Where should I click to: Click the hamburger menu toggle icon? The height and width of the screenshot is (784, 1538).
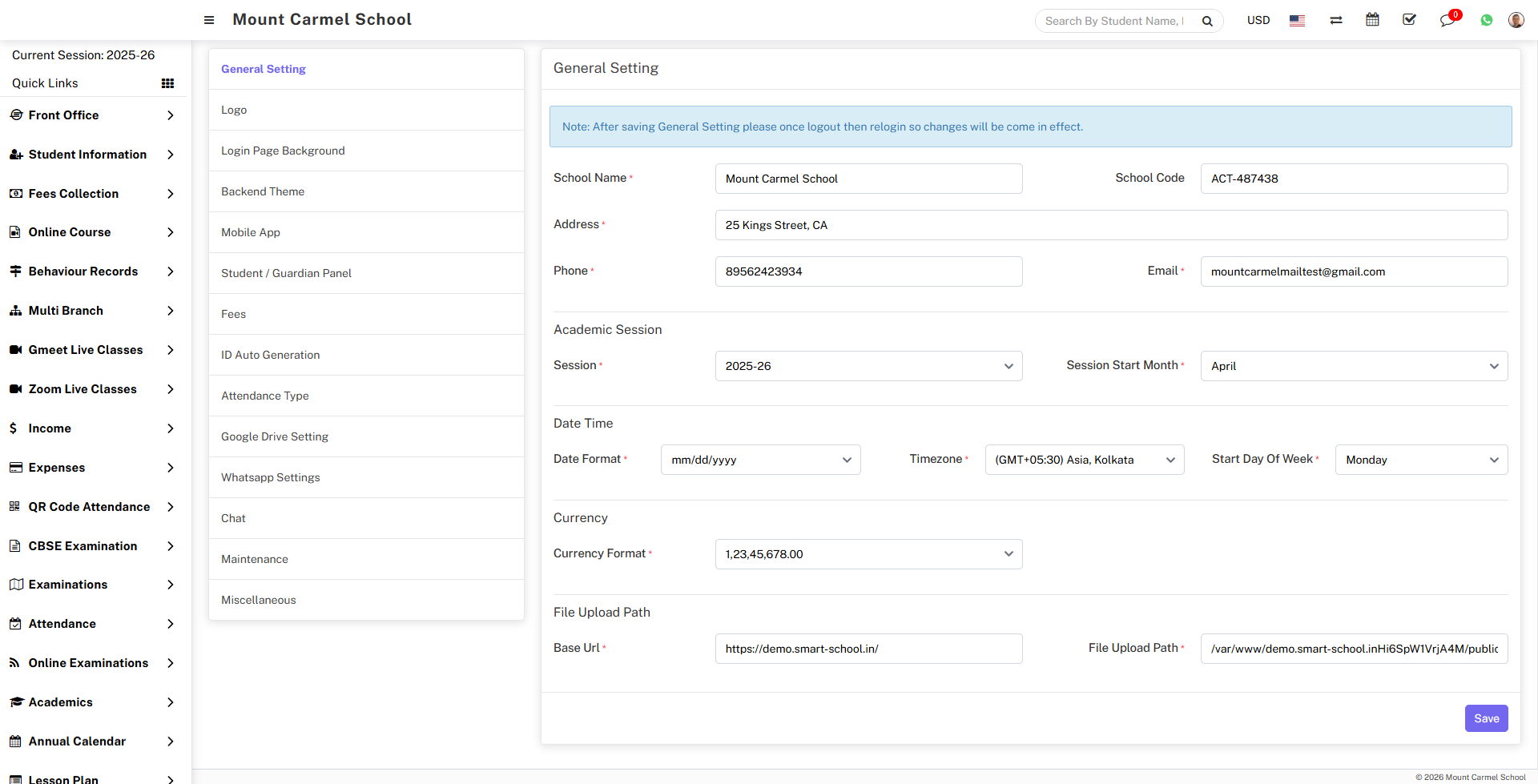coord(209,20)
